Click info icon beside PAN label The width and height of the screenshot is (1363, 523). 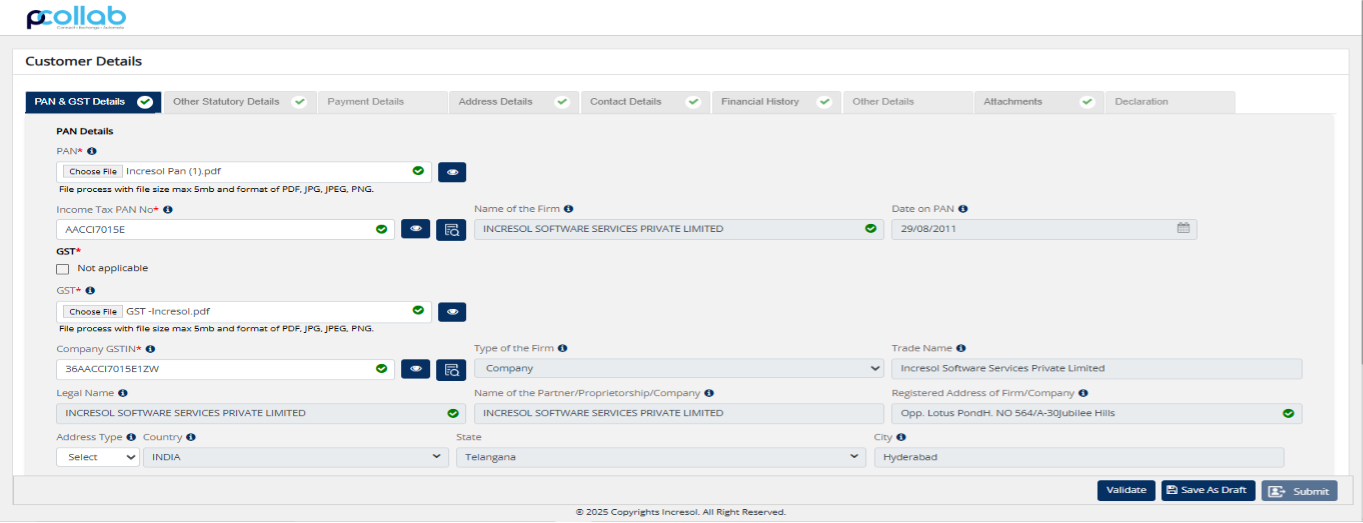(91, 151)
